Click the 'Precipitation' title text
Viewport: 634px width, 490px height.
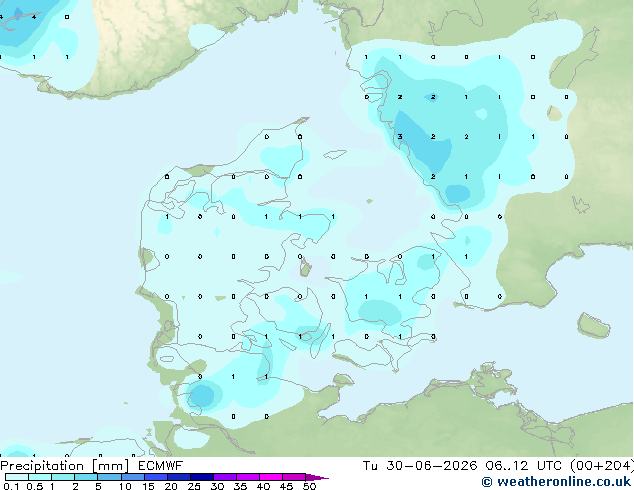coord(42,466)
